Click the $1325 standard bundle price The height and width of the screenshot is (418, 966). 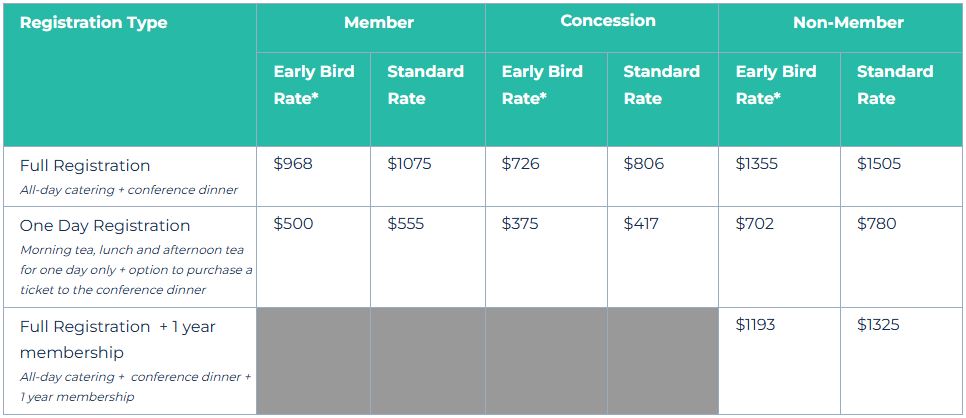point(878,325)
